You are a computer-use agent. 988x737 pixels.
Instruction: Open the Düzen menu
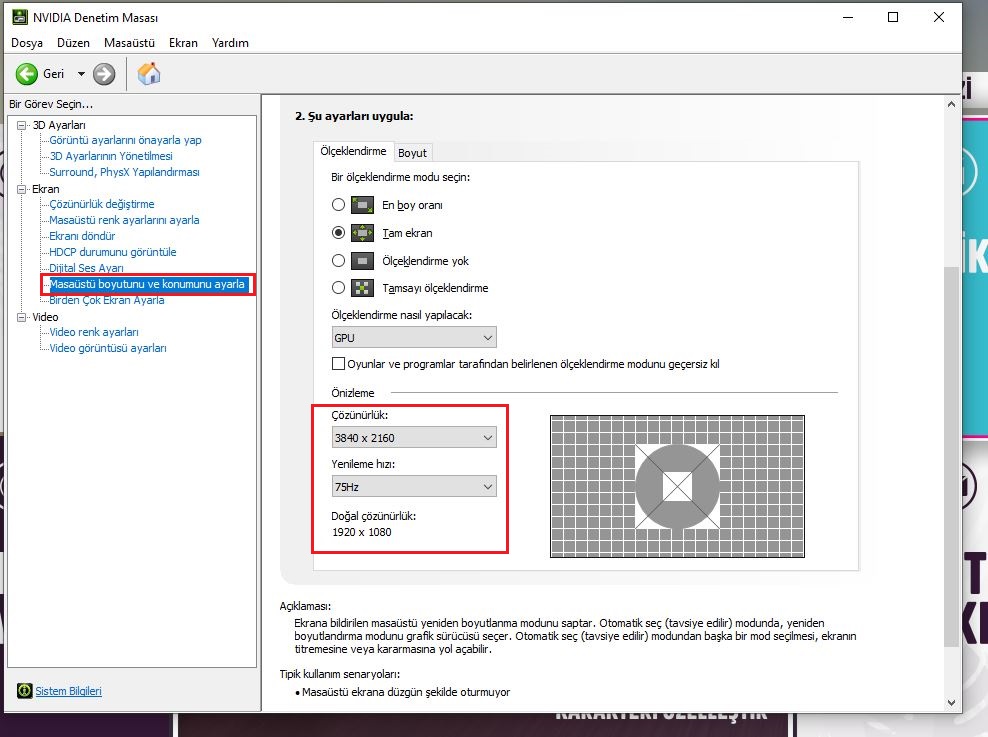(x=73, y=43)
